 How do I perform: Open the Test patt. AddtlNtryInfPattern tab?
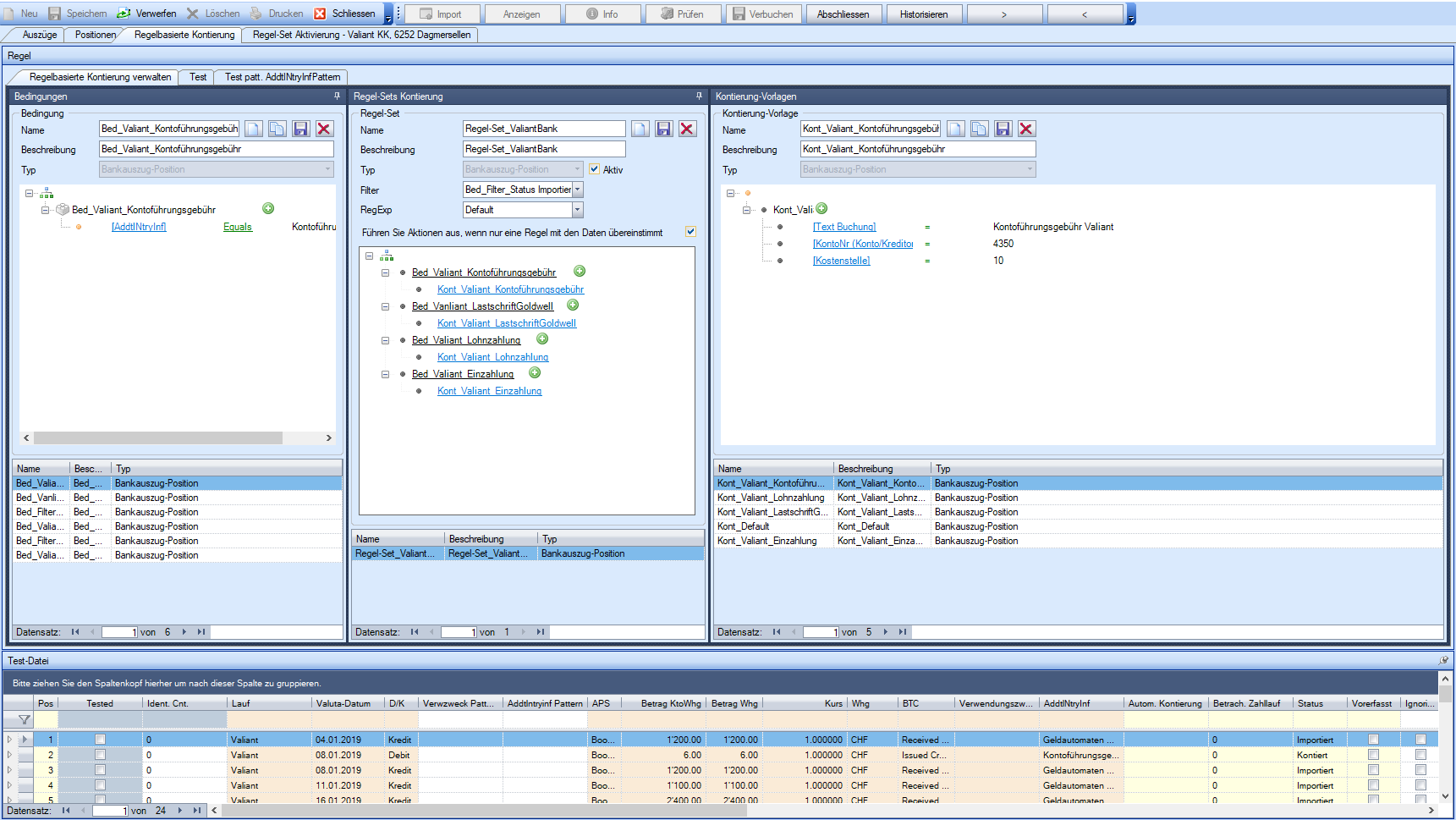[282, 77]
